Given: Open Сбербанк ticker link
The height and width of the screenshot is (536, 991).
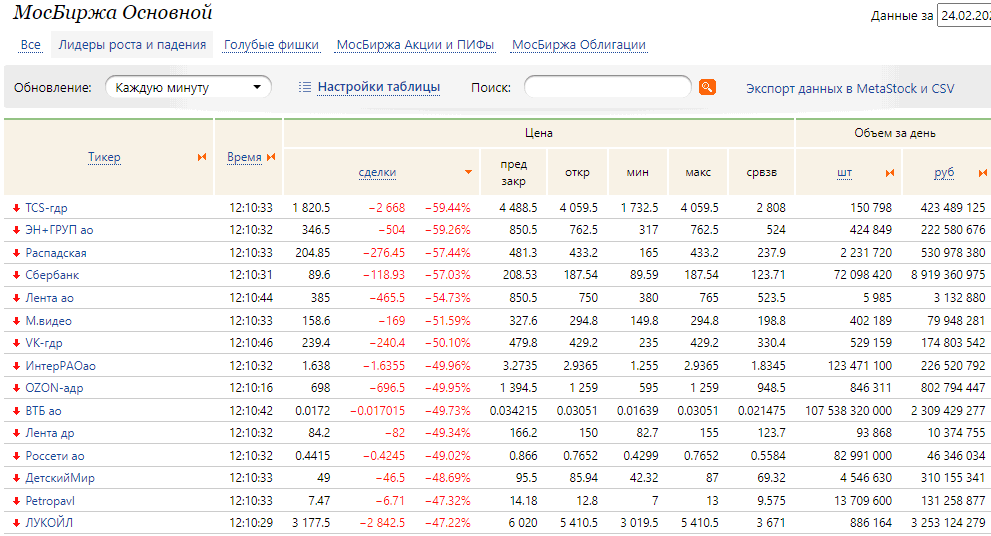Looking at the screenshot, I should (52, 276).
